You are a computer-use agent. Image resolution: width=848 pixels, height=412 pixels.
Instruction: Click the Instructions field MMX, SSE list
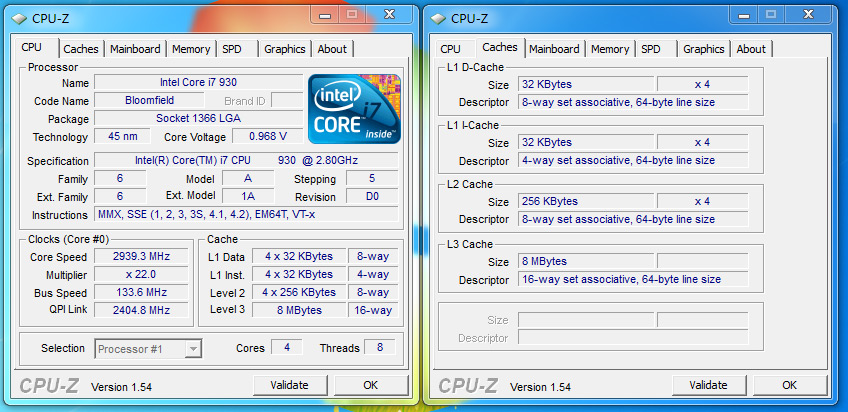(246, 214)
